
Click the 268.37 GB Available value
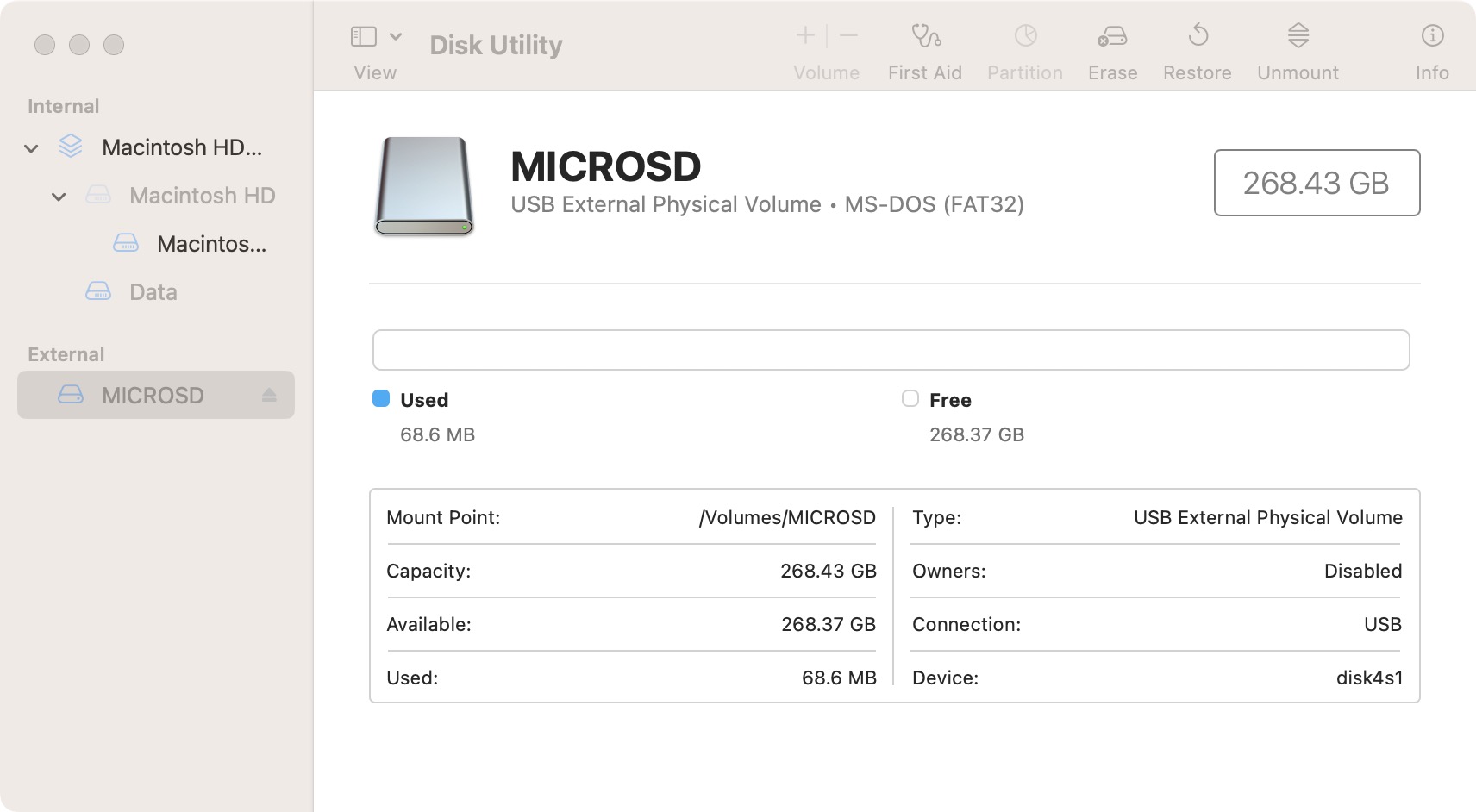point(829,624)
